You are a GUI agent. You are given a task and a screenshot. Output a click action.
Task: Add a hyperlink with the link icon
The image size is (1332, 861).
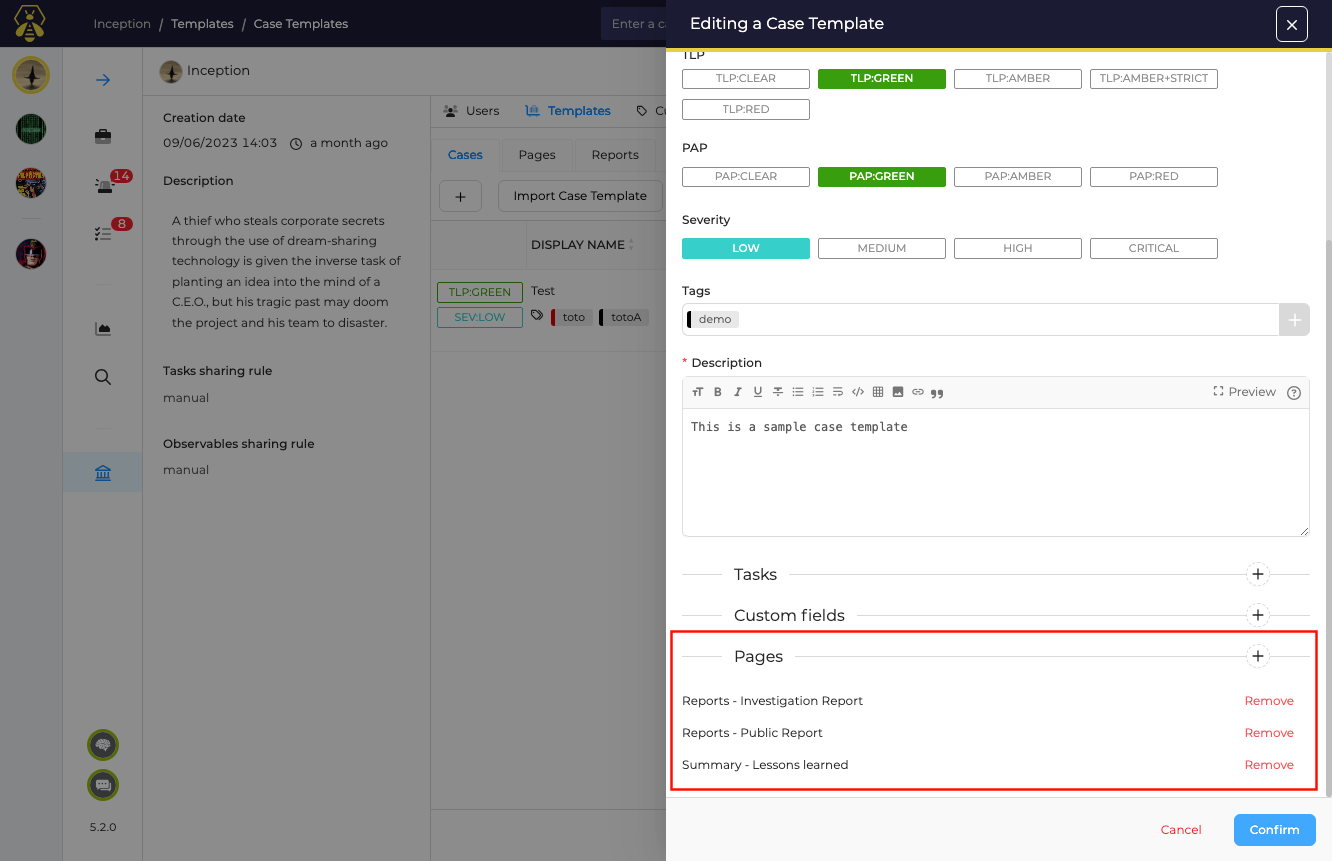(x=918, y=392)
